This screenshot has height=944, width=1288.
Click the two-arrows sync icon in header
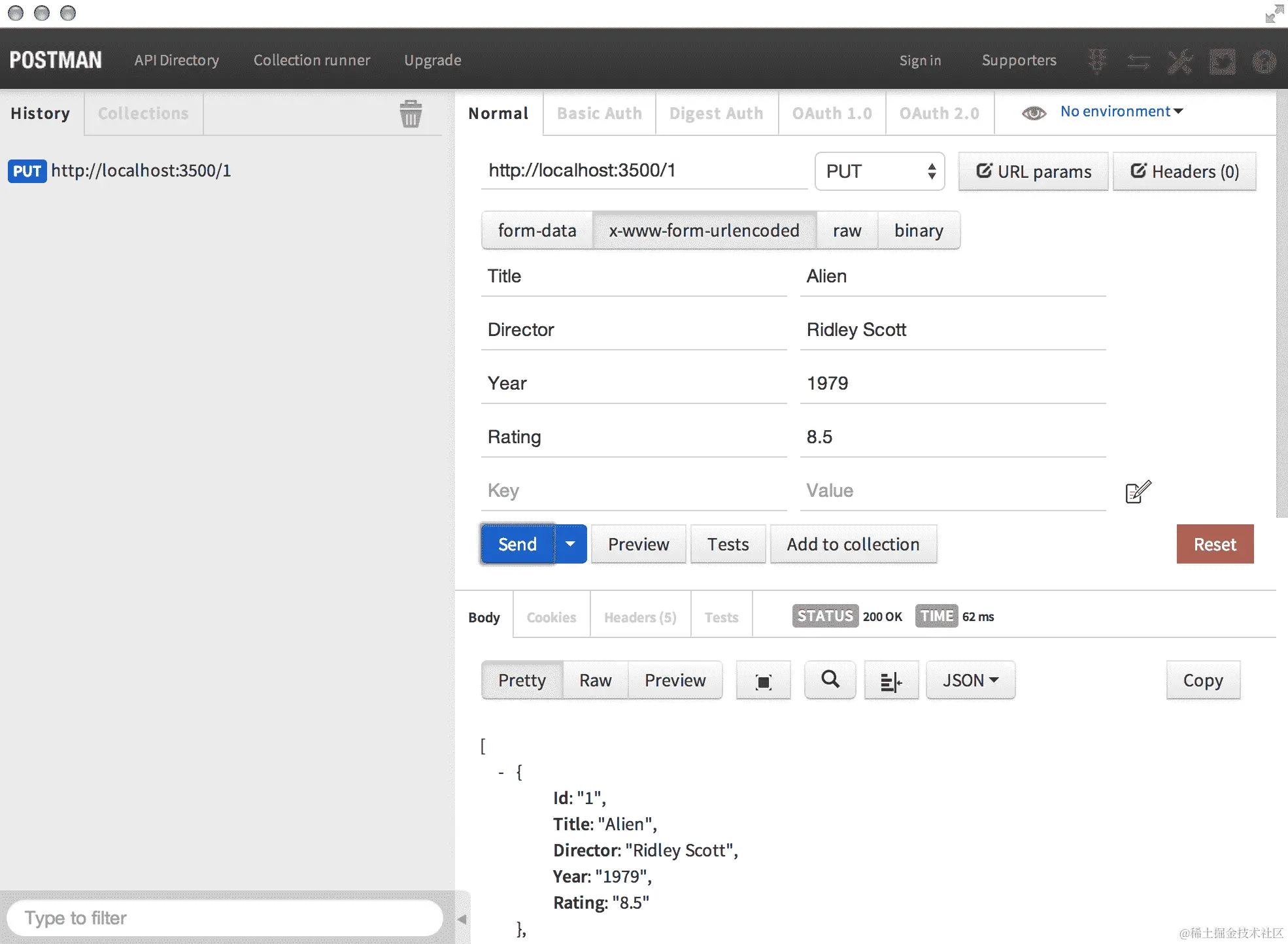pyautogui.click(x=1138, y=61)
